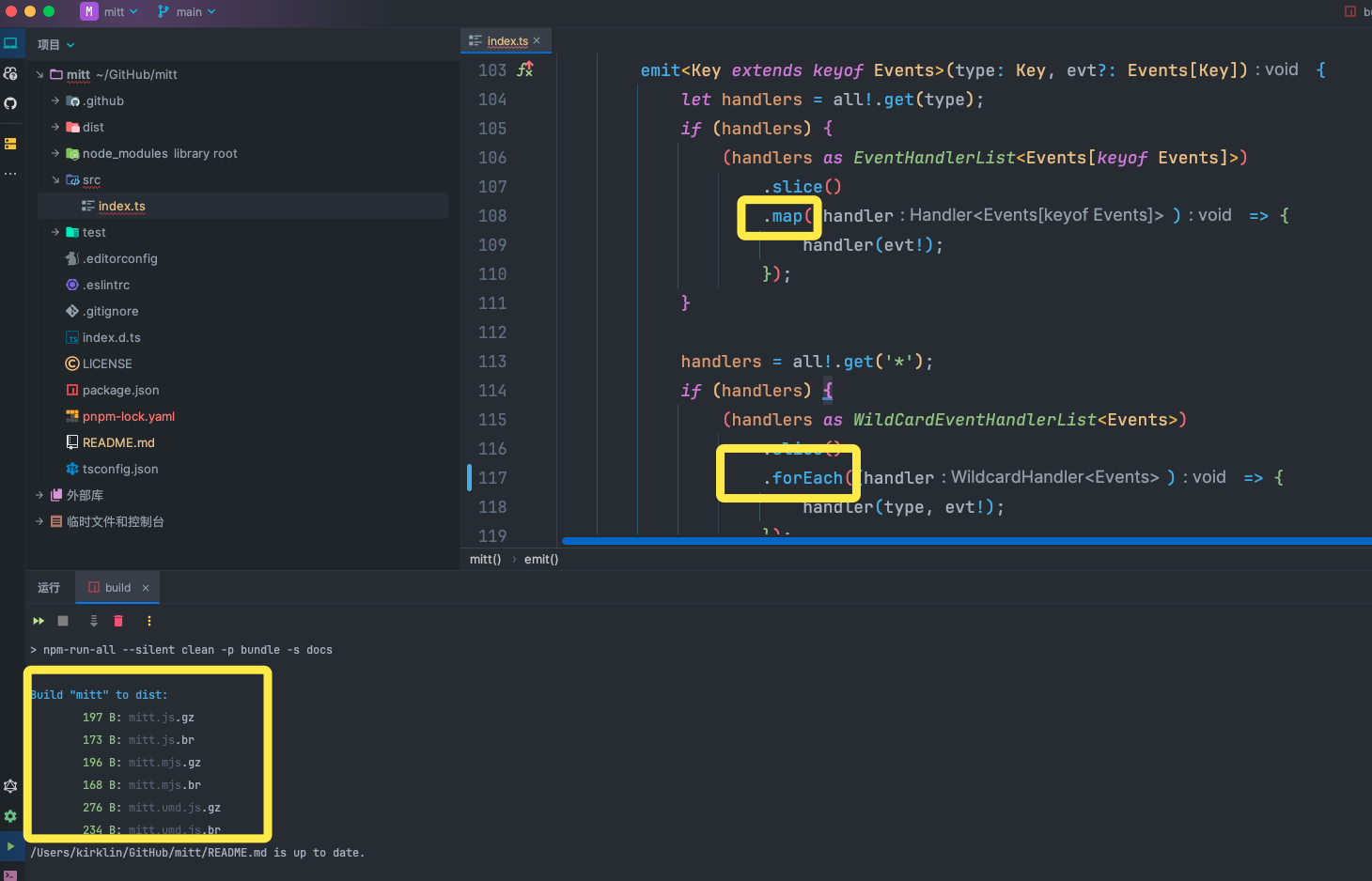Viewport: 1372px width, 881px height.
Task: Expand the dist folder
Action: pyautogui.click(x=55, y=127)
